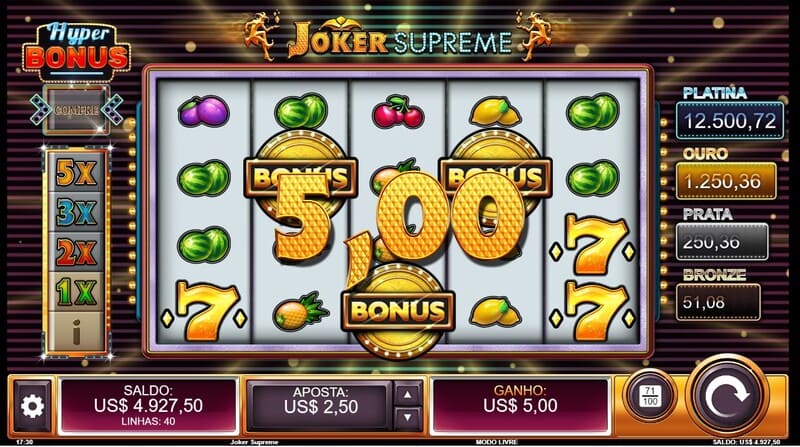800x447 pixels.
Task: Click the Prata jackpot display
Action: pyautogui.click(x=722, y=242)
